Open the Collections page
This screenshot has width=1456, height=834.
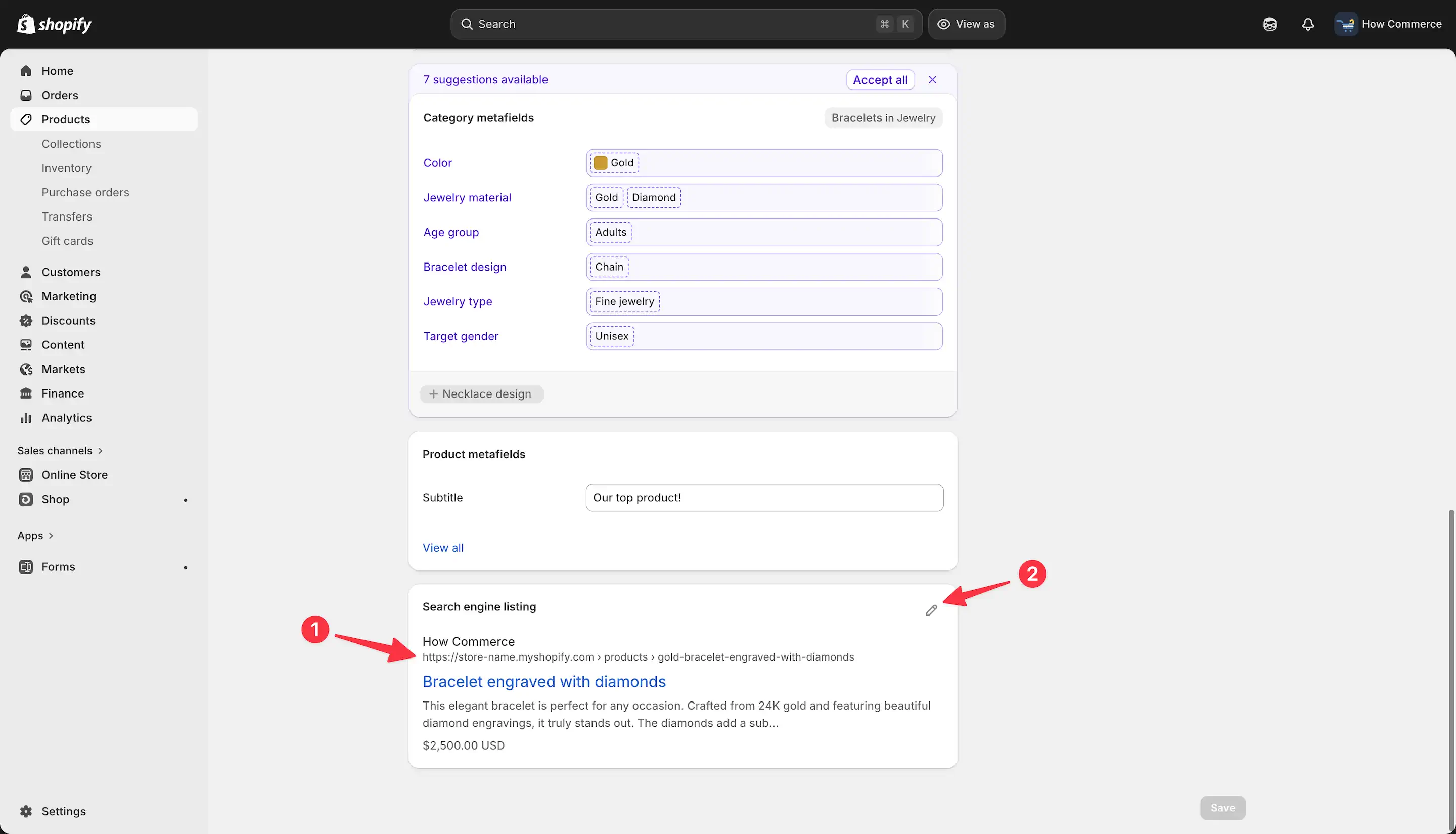[x=71, y=144]
